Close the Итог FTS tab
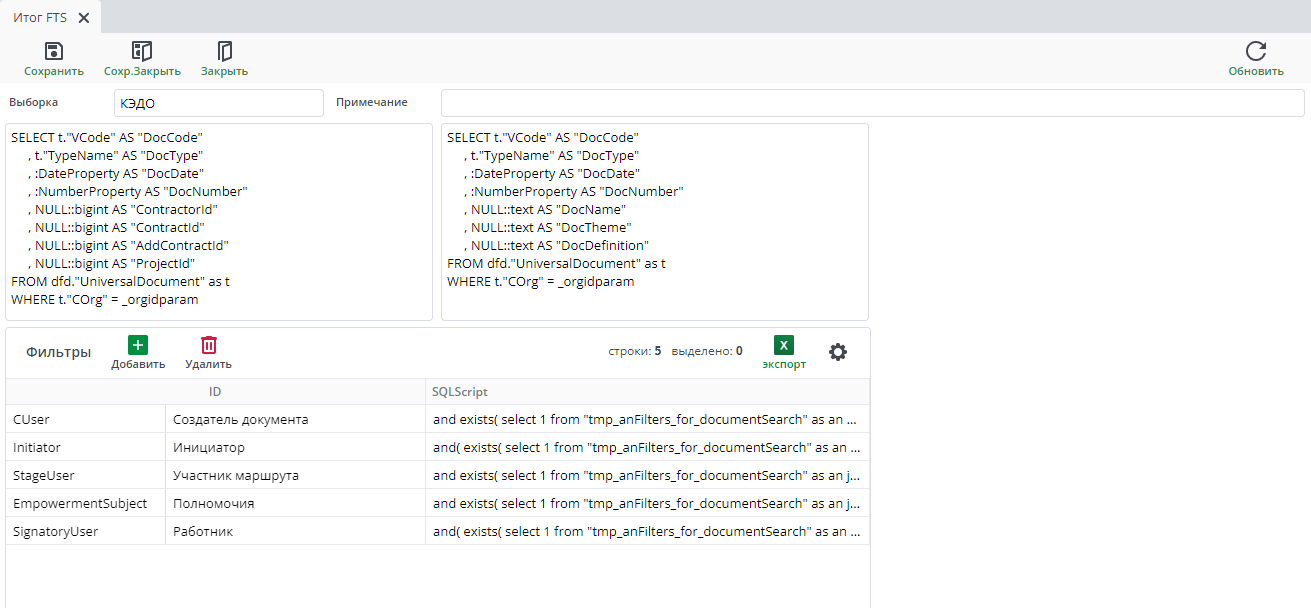Image resolution: width=1311 pixels, height=608 pixels. pos(83,18)
